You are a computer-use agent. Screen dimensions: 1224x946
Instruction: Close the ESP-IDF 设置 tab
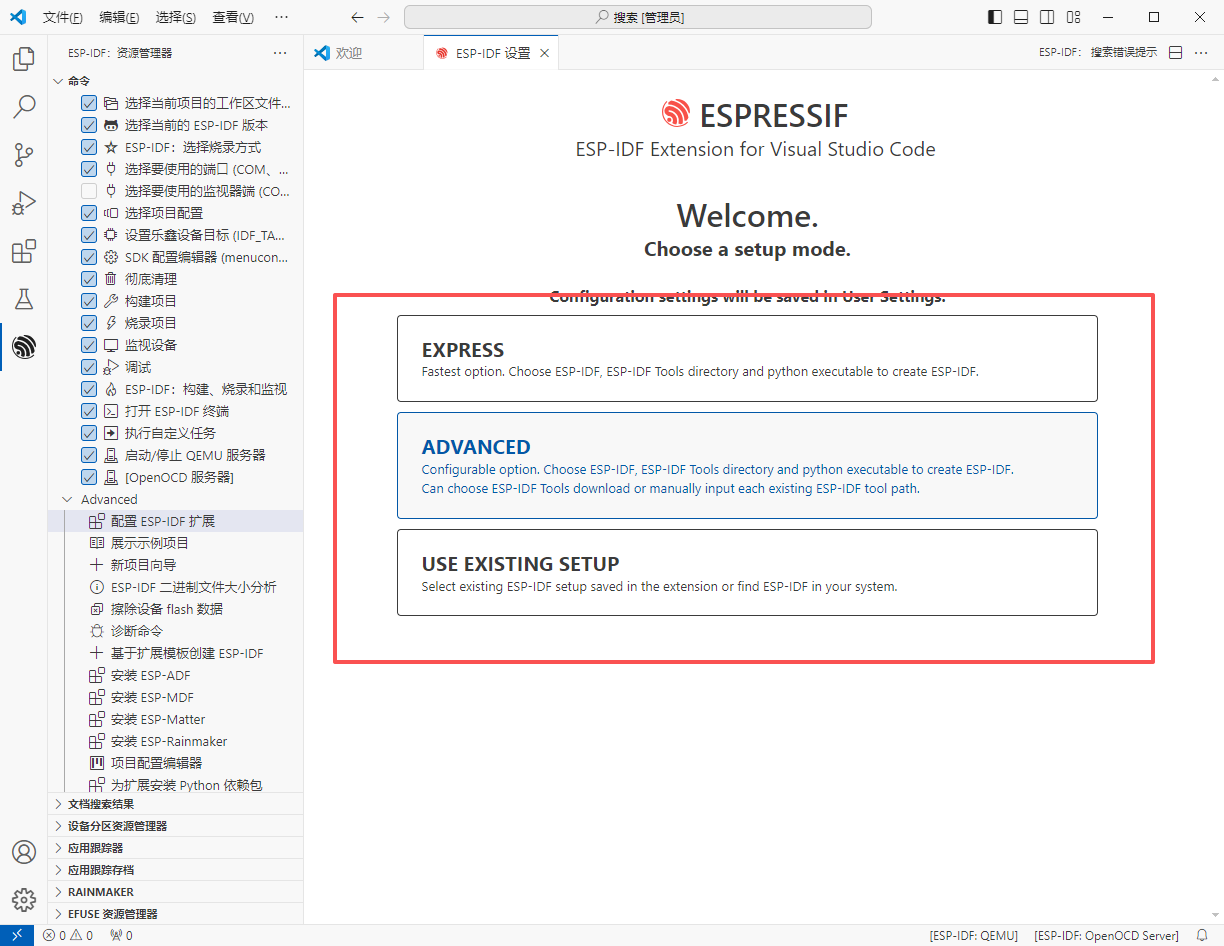click(544, 53)
